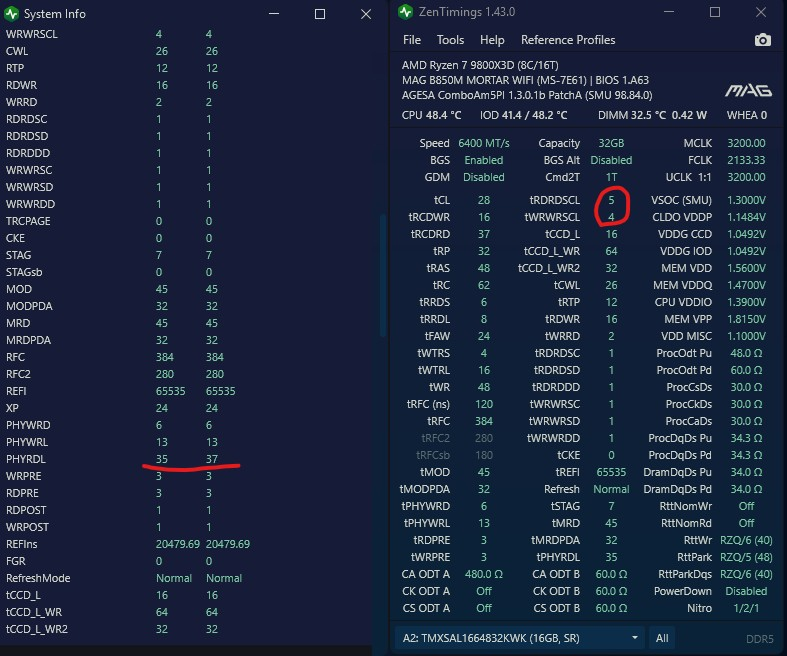
Task: Click the 6400 MT/s speed value
Action: point(483,143)
